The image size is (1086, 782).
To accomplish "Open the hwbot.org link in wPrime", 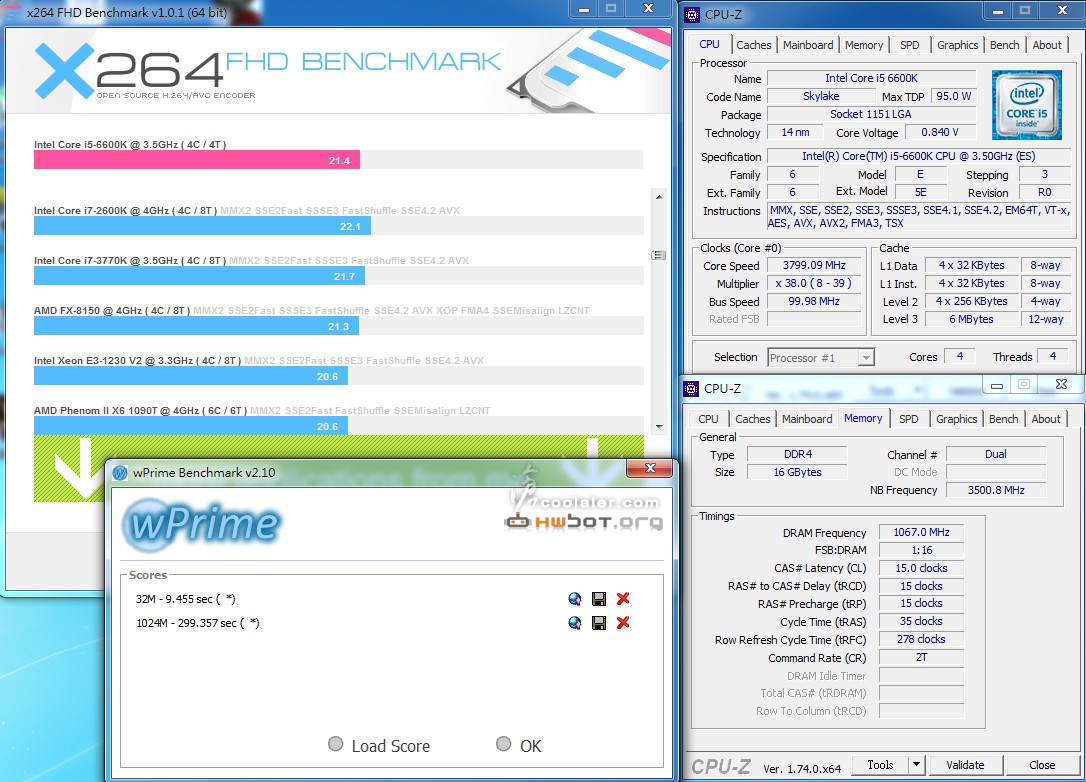I will point(583,522).
